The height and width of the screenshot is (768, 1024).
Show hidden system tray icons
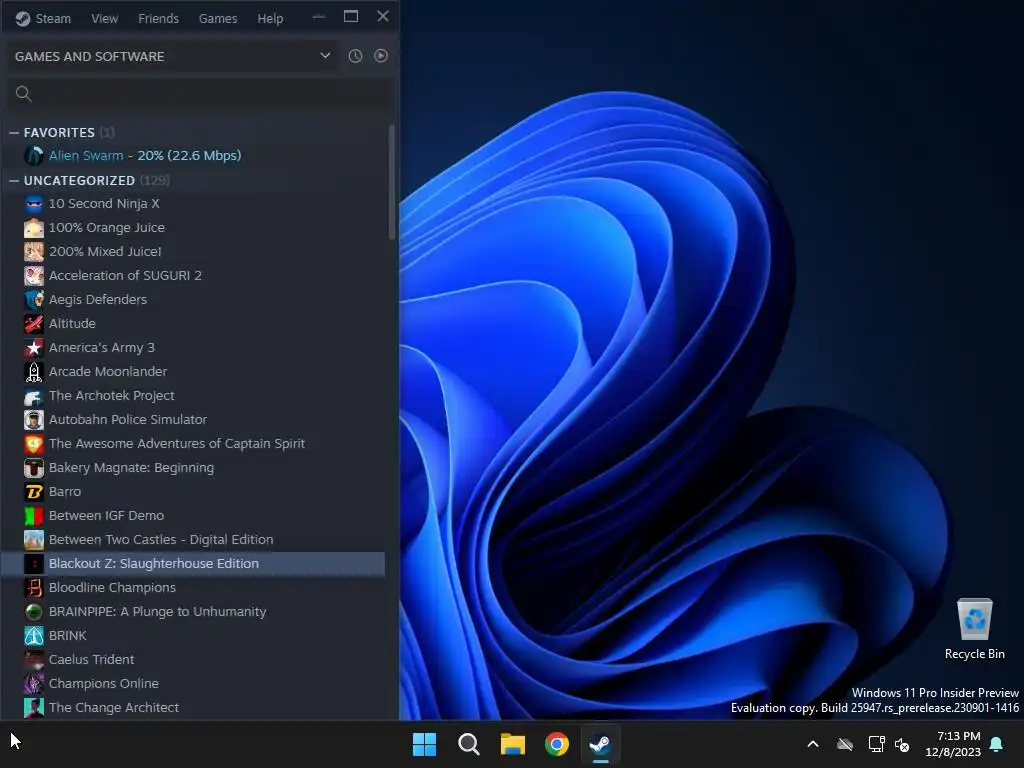813,744
